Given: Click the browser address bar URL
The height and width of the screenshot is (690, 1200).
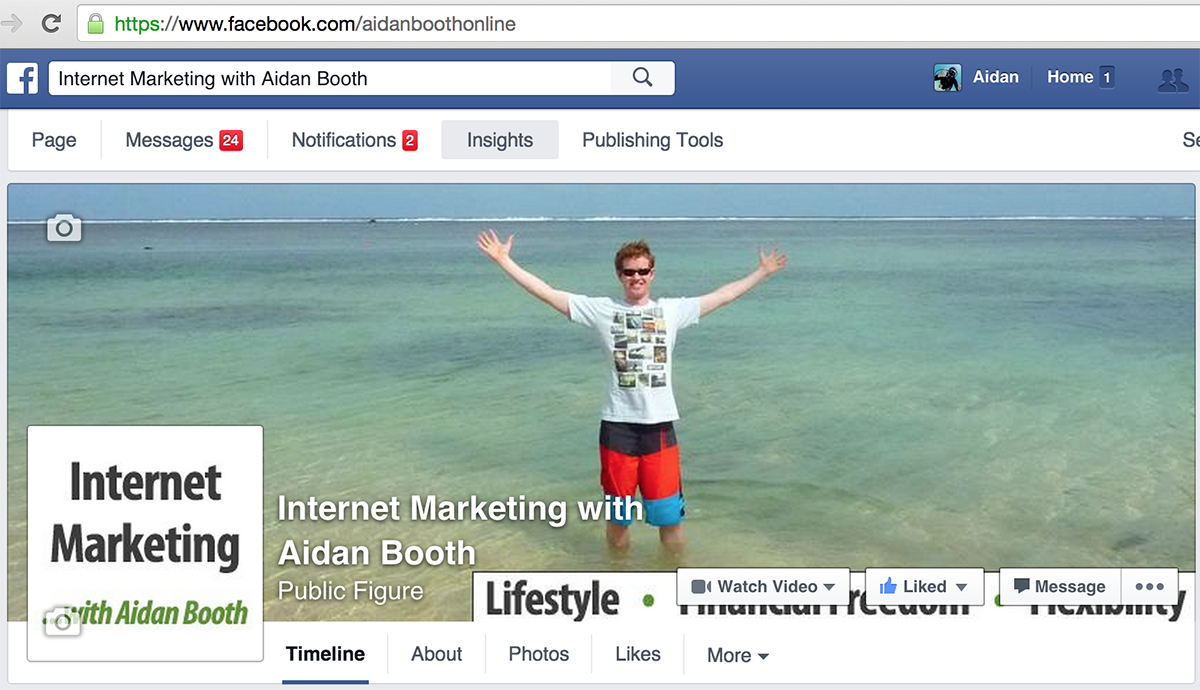Looking at the screenshot, I should (315, 23).
